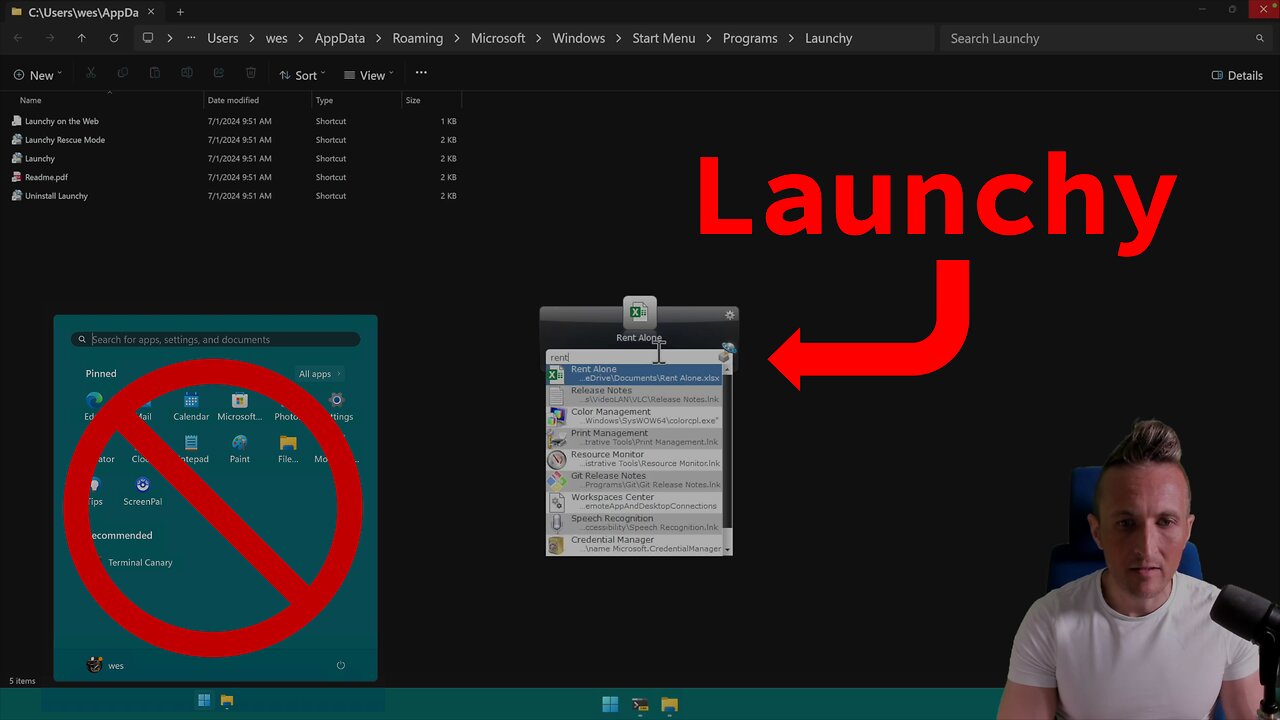
Task: Click the Cut scissors icon
Action: (91, 74)
